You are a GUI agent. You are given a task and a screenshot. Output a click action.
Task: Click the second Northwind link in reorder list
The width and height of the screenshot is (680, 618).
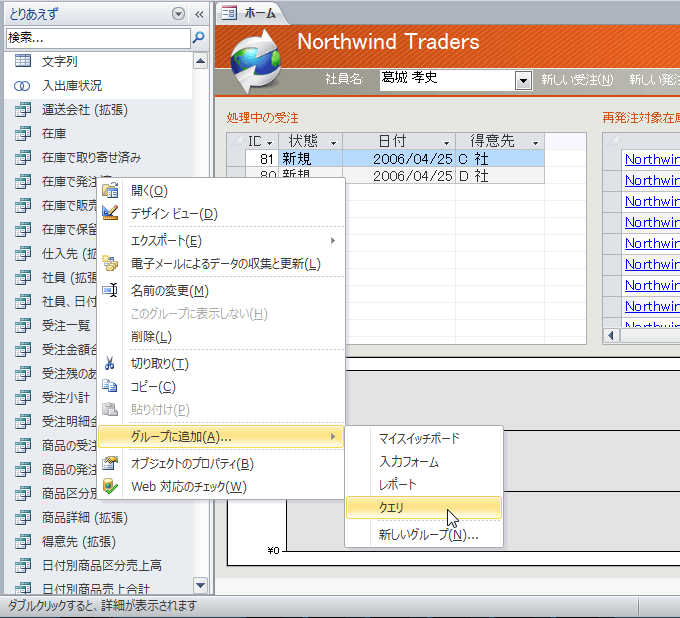pyautogui.click(x=652, y=180)
